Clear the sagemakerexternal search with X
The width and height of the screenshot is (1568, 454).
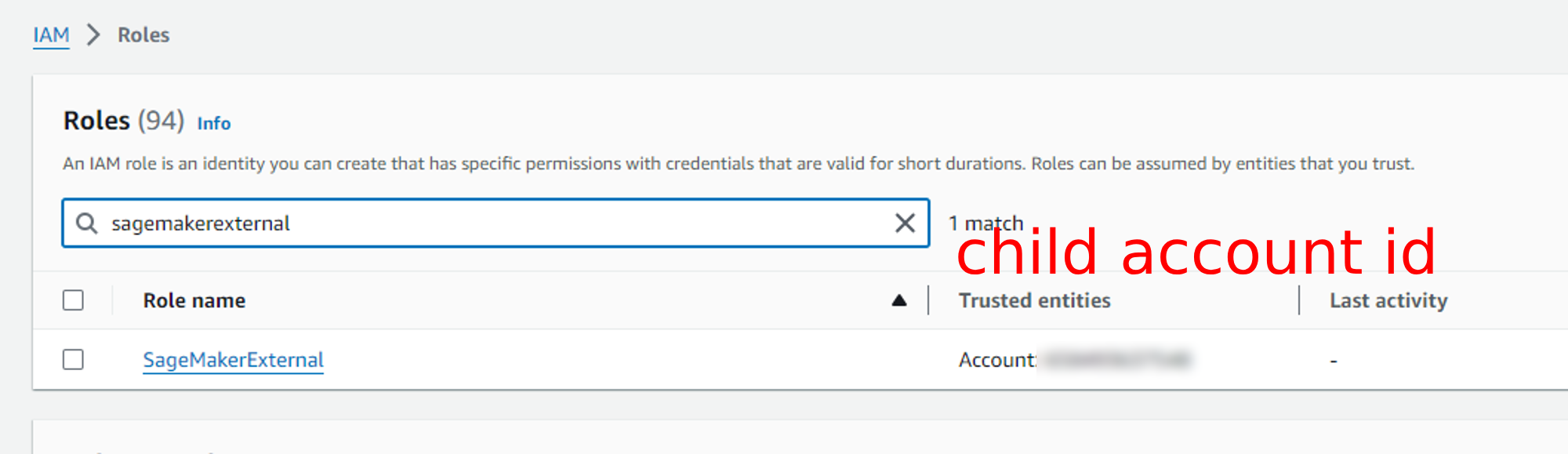[905, 223]
